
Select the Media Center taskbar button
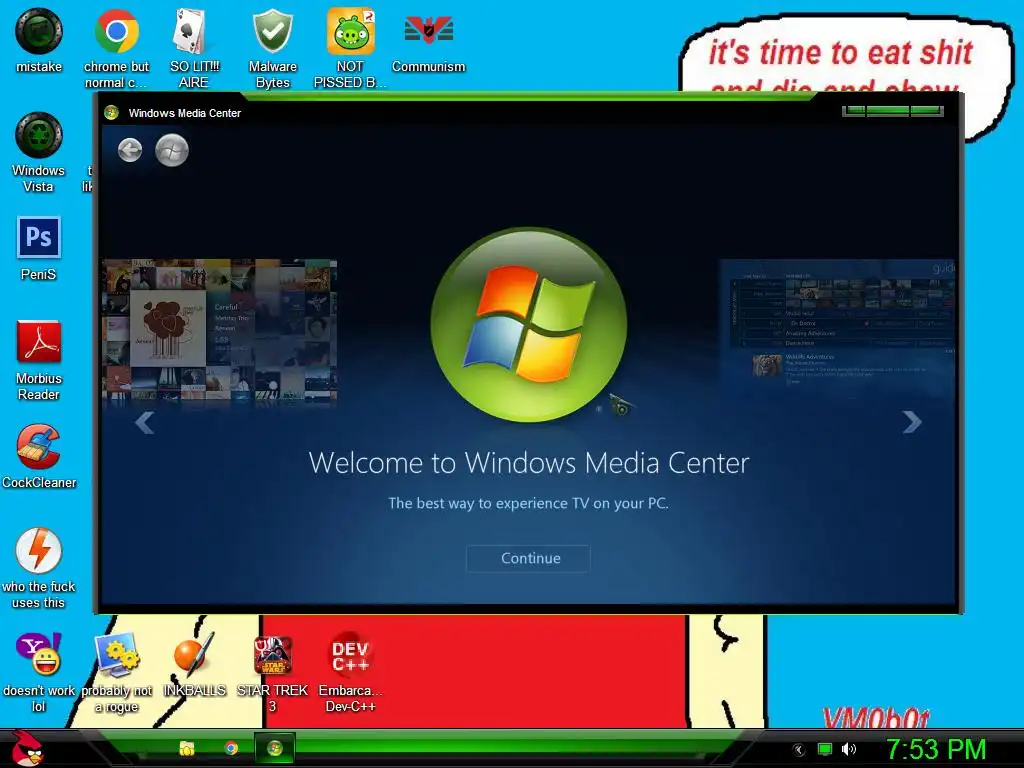tap(274, 748)
